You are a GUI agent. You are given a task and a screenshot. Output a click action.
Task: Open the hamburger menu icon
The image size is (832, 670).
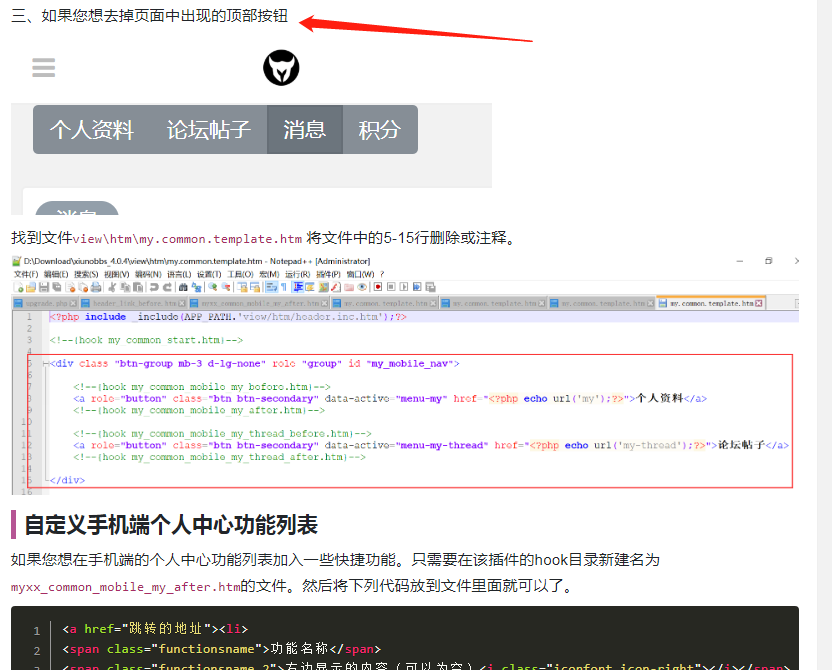tap(44, 68)
